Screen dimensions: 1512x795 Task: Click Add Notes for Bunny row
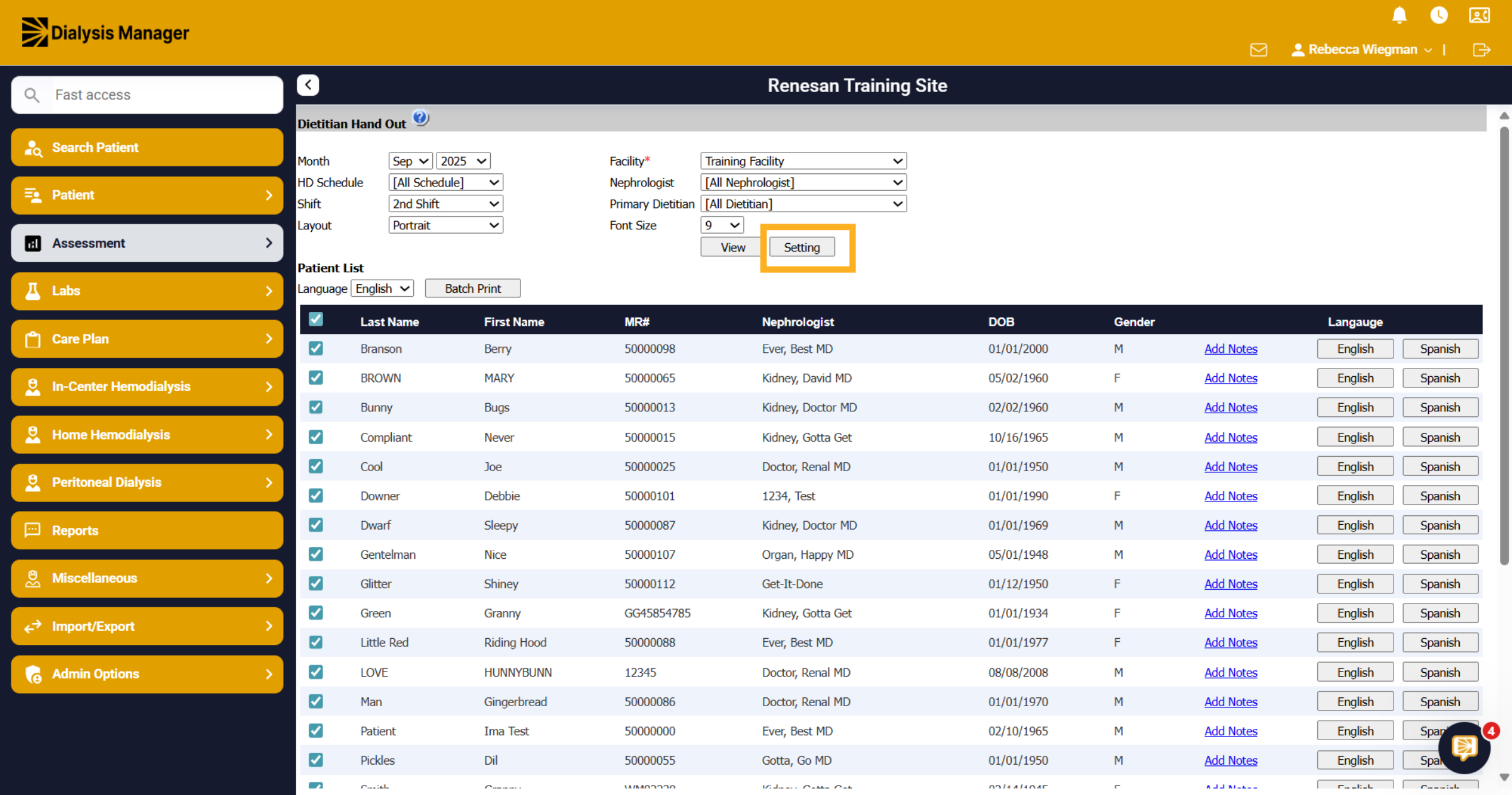point(1230,408)
